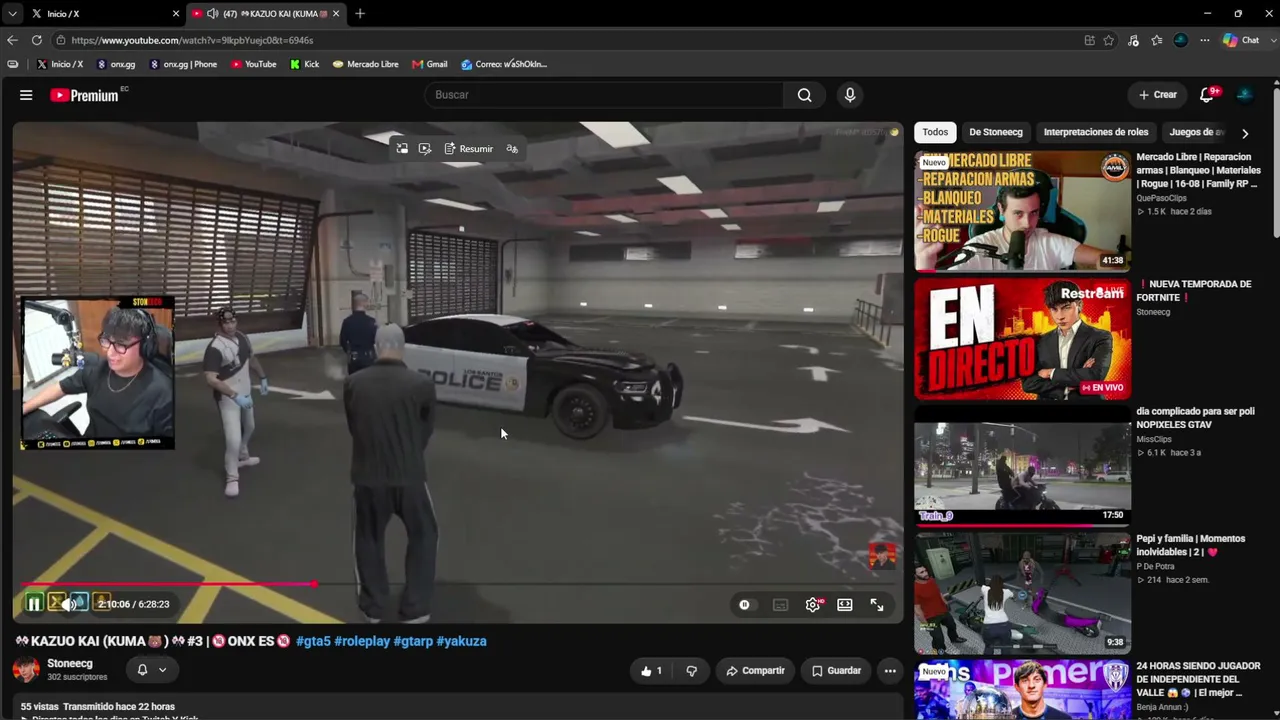The height and width of the screenshot is (720, 1280).
Task: Go back to the previous page
Action: click(x=12, y=40)
